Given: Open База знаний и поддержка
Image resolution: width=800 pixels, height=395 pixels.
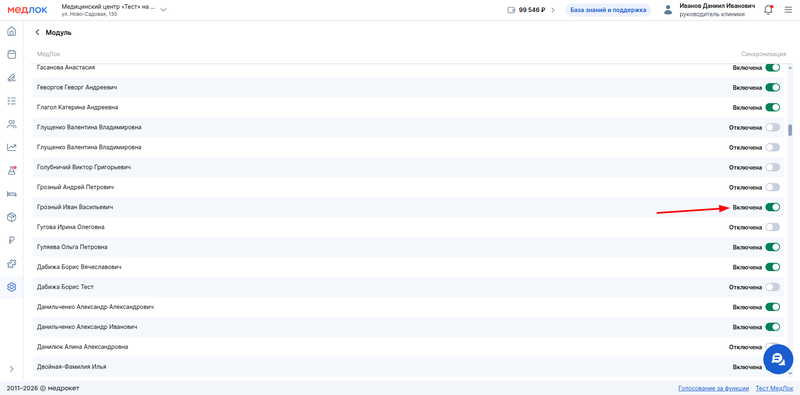Looking at the screenshot, I should pos(608,10).
